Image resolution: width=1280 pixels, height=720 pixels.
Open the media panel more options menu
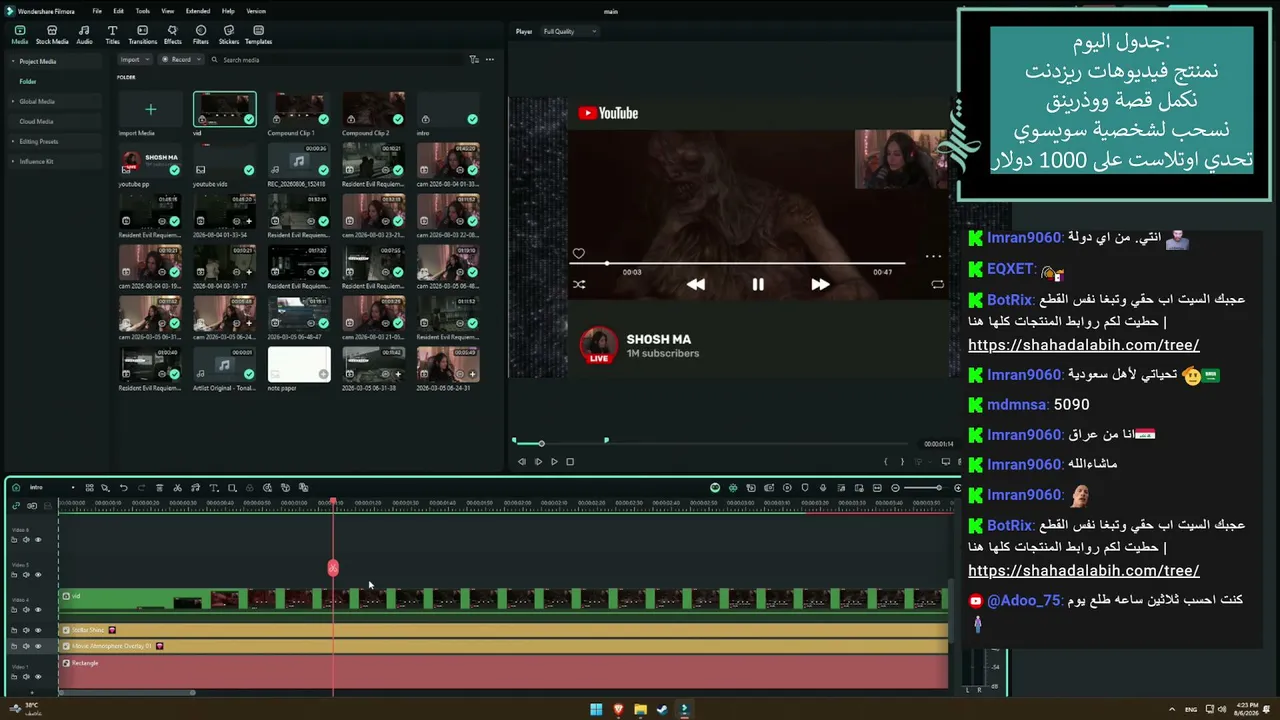[x=489, y=60]
